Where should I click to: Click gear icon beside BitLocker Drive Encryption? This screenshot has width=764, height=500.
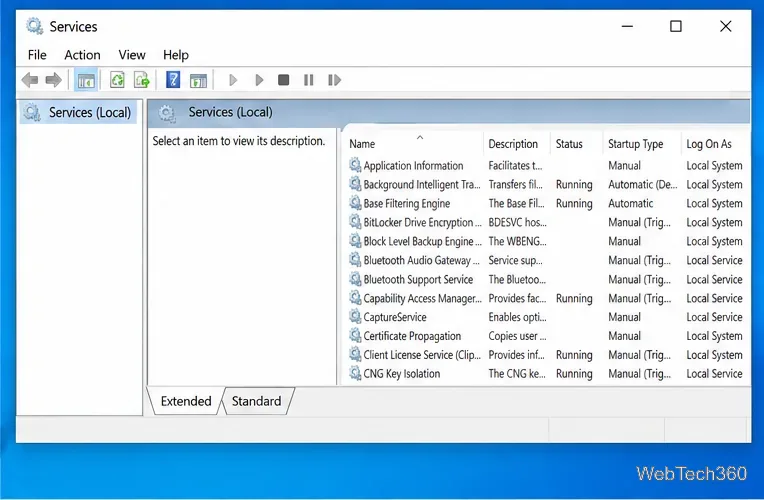coord(355,222)
